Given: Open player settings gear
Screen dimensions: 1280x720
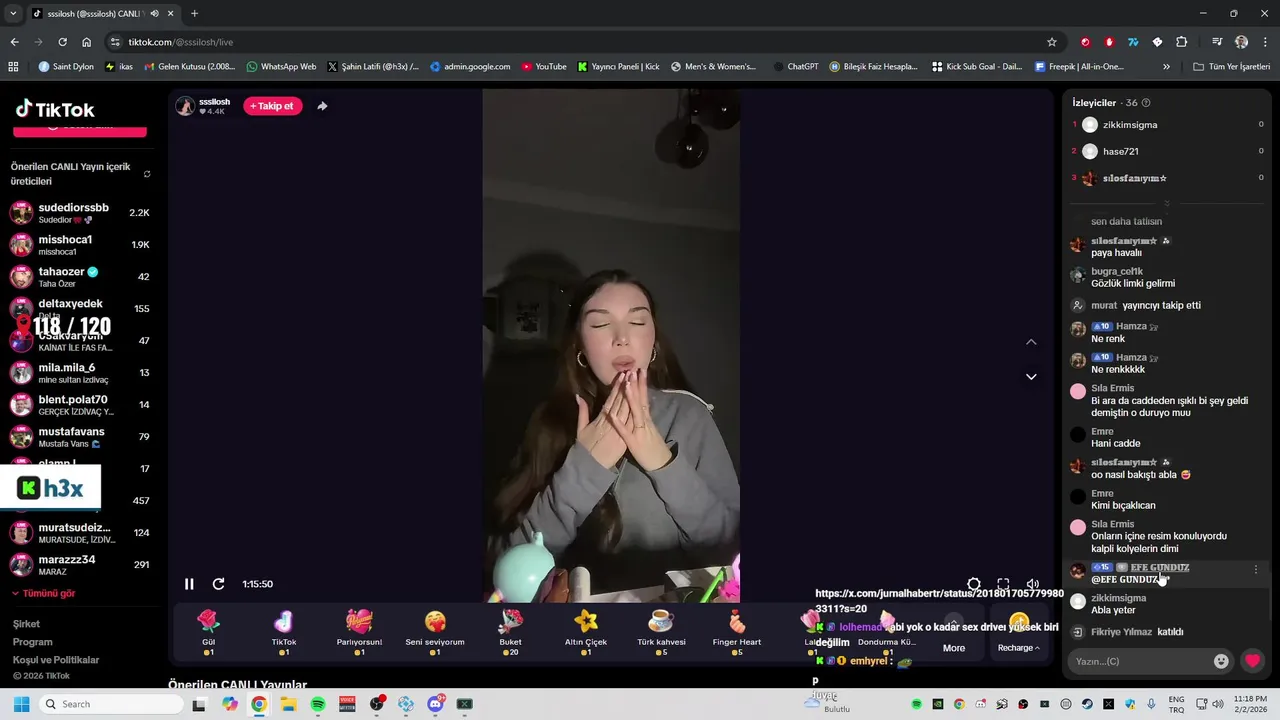Looking at the screenshot, I should click(x=974, y=584).
